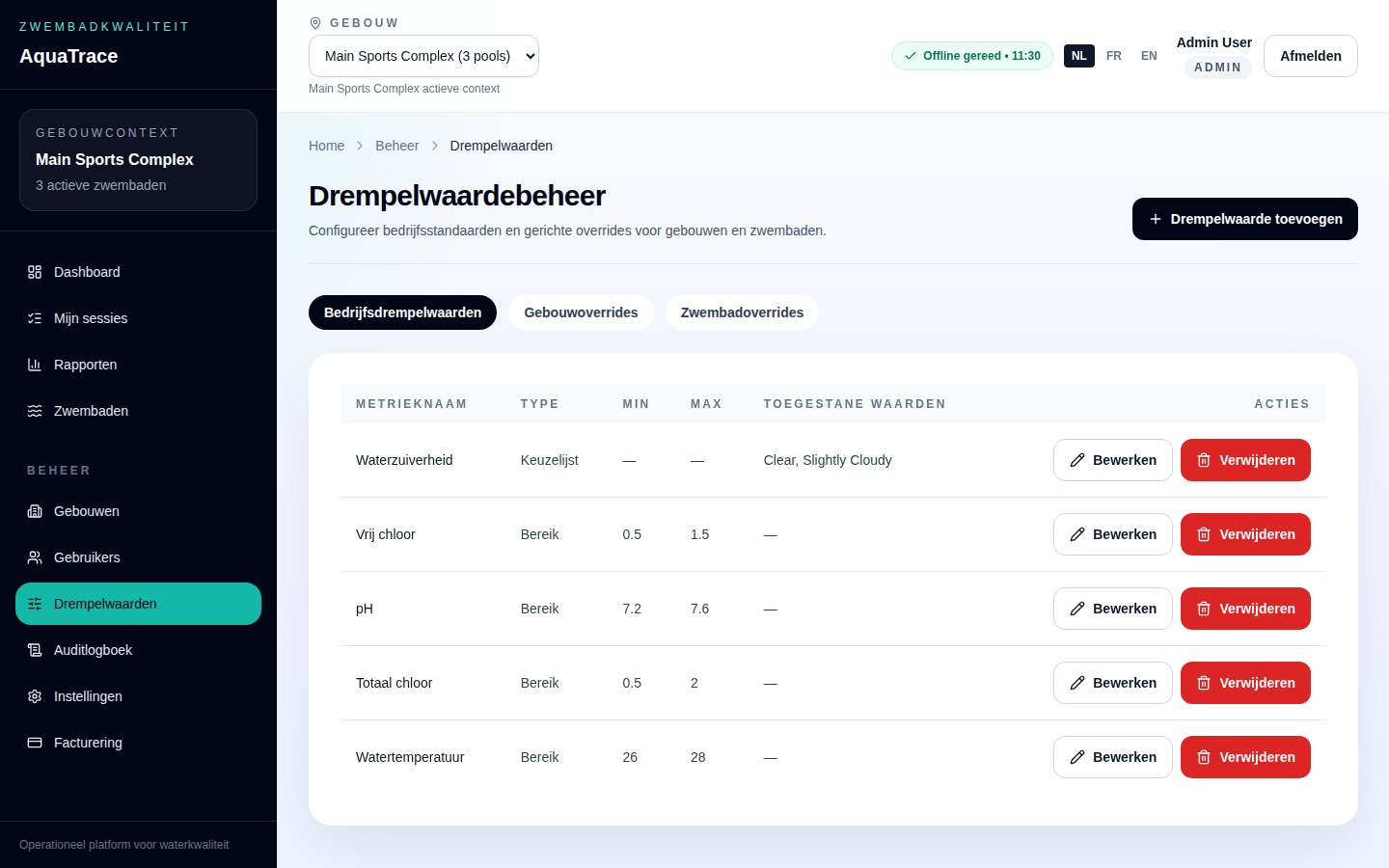Click the Keuzelijst type cell
Image resolution: width=1389 pixels, height=868 pixels.
[x=549, y=460]
